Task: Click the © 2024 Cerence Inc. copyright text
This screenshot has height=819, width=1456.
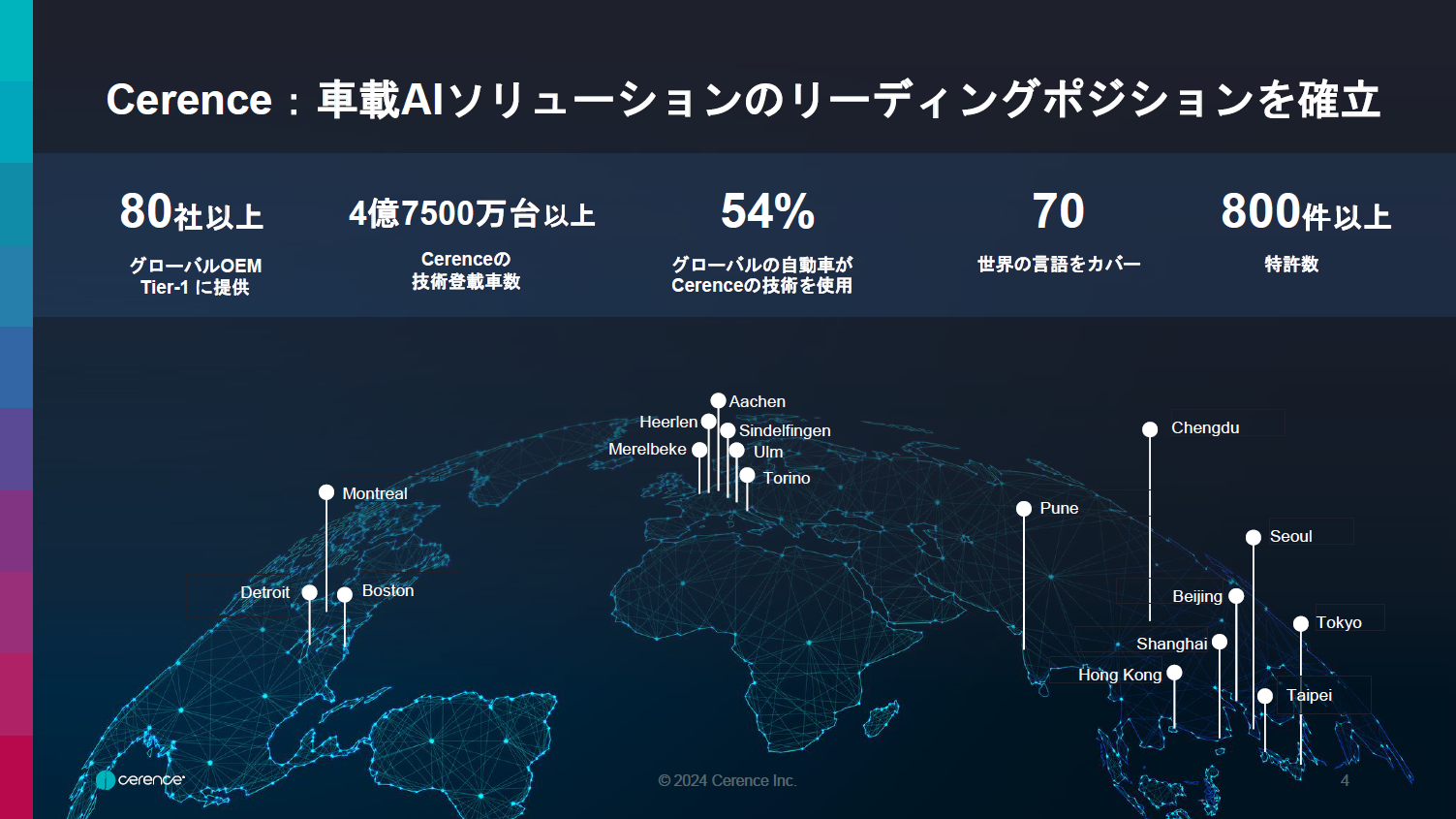Action: pyautogui.click(x=728, y=780)
